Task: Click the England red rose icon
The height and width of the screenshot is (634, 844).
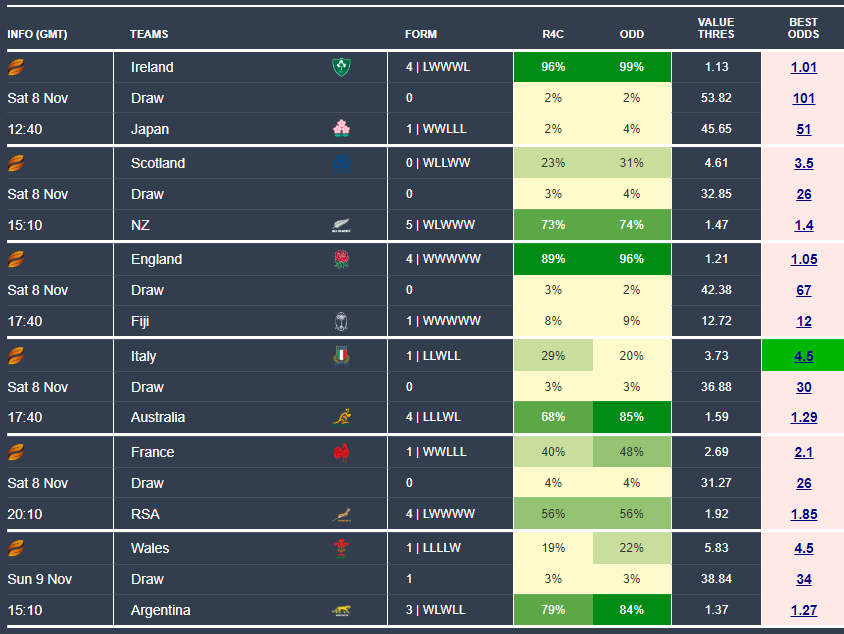Action: (342, 259)
